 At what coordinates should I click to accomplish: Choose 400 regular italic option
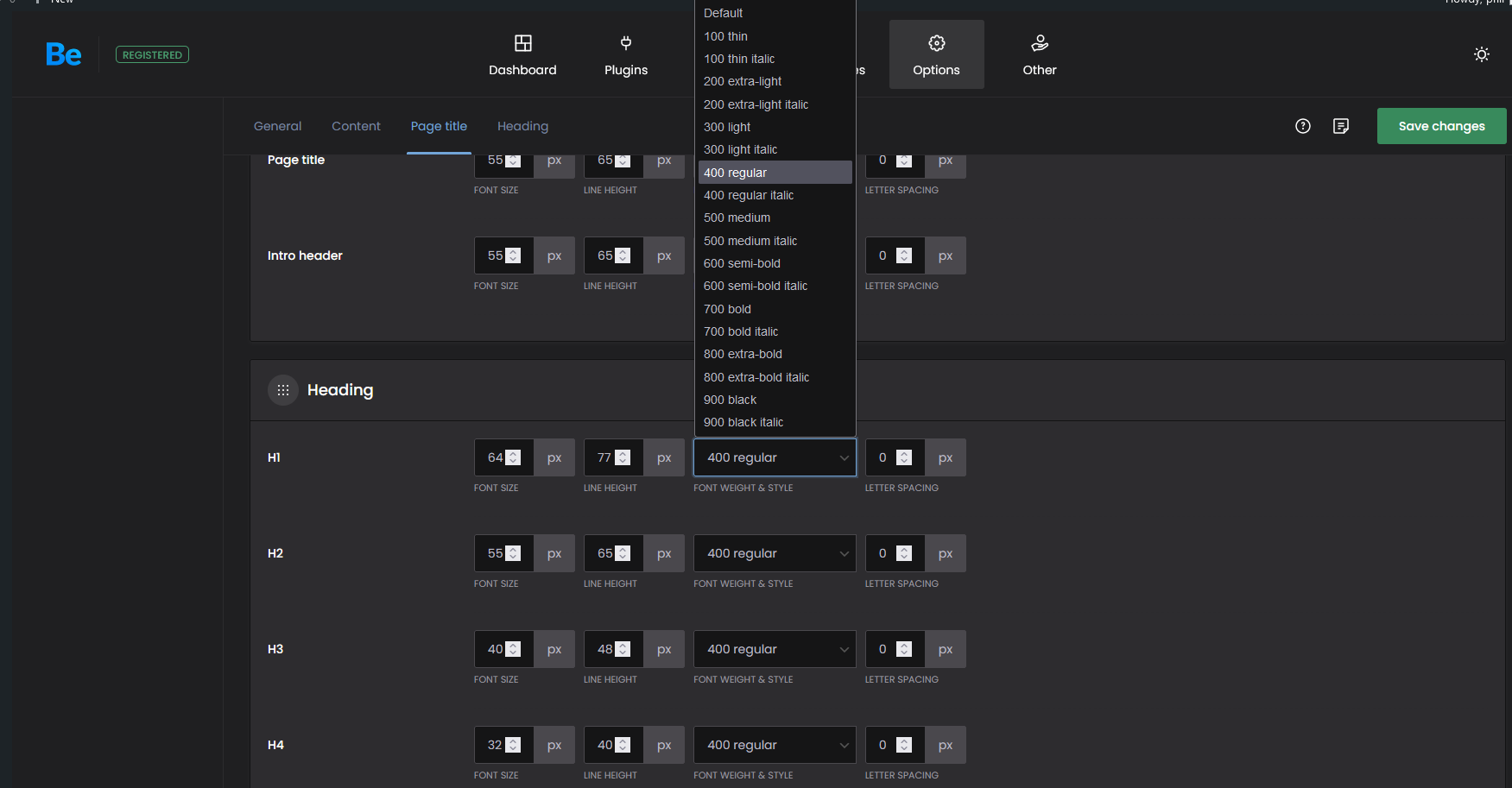[775, 195]
